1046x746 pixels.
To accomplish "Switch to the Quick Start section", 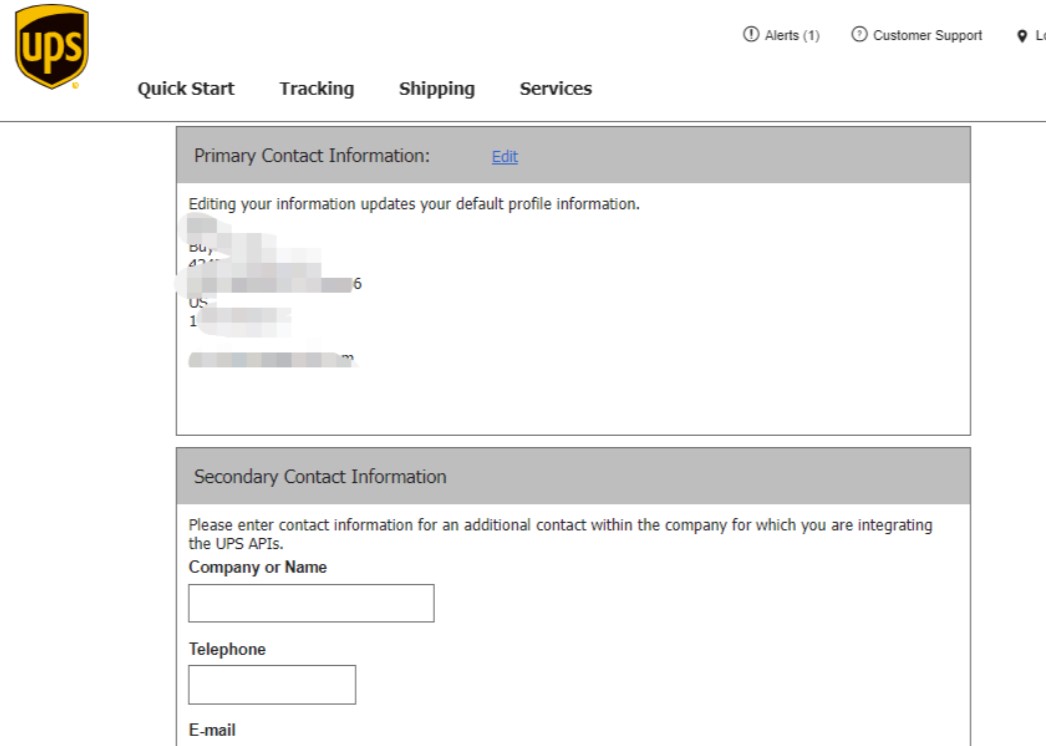I will (185, 89).
